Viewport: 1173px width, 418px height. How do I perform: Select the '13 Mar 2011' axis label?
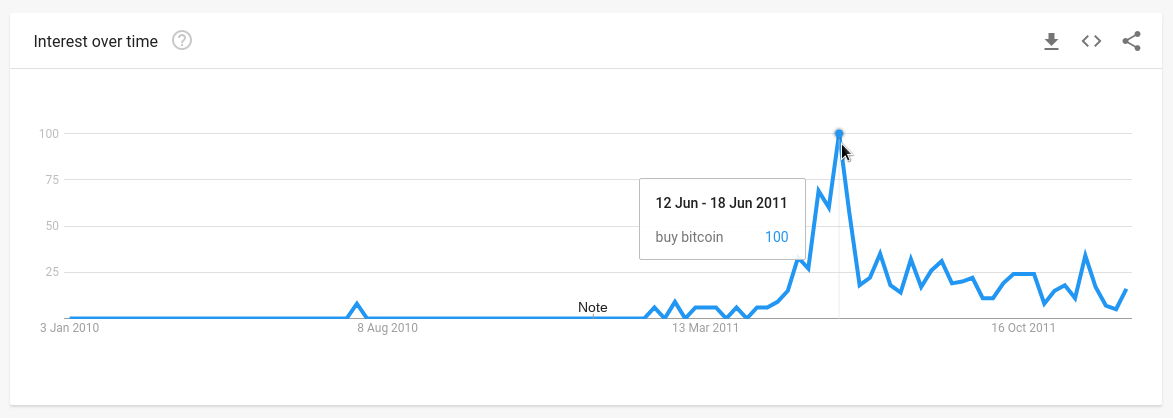tap(705, 328)
